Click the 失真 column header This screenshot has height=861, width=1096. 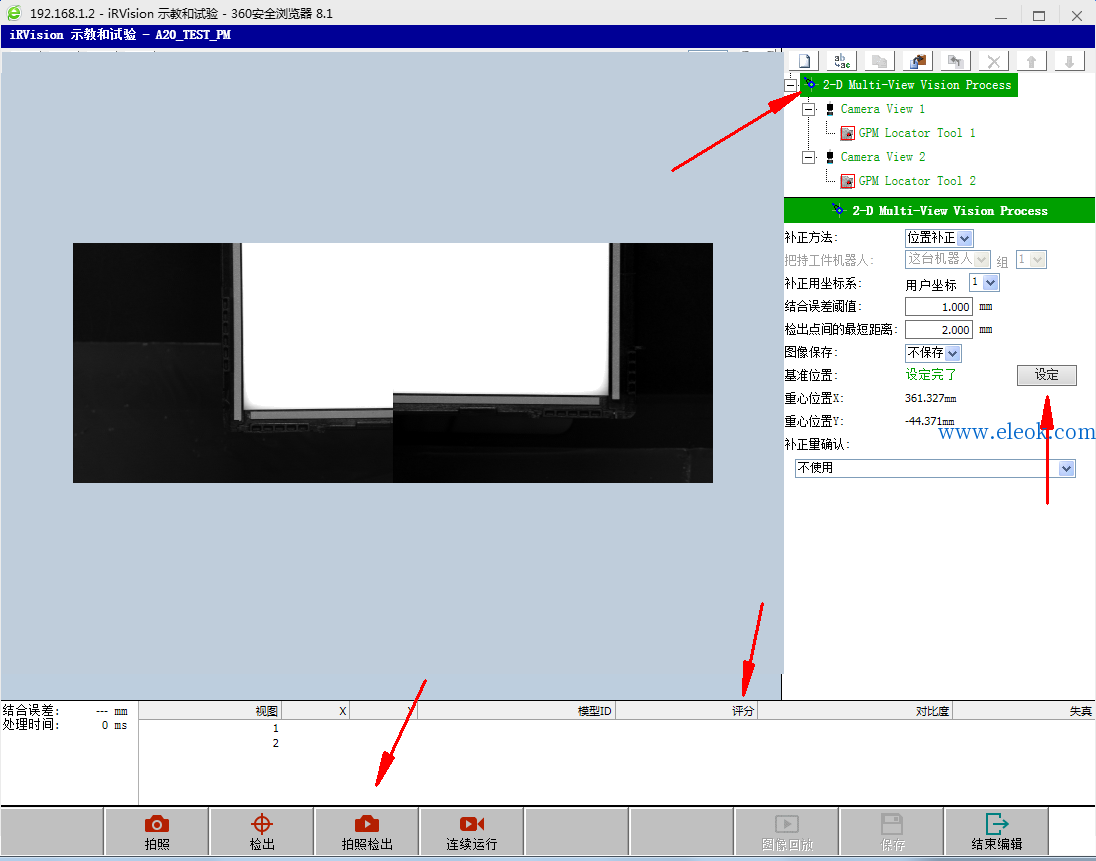[x=1024, y=711]
